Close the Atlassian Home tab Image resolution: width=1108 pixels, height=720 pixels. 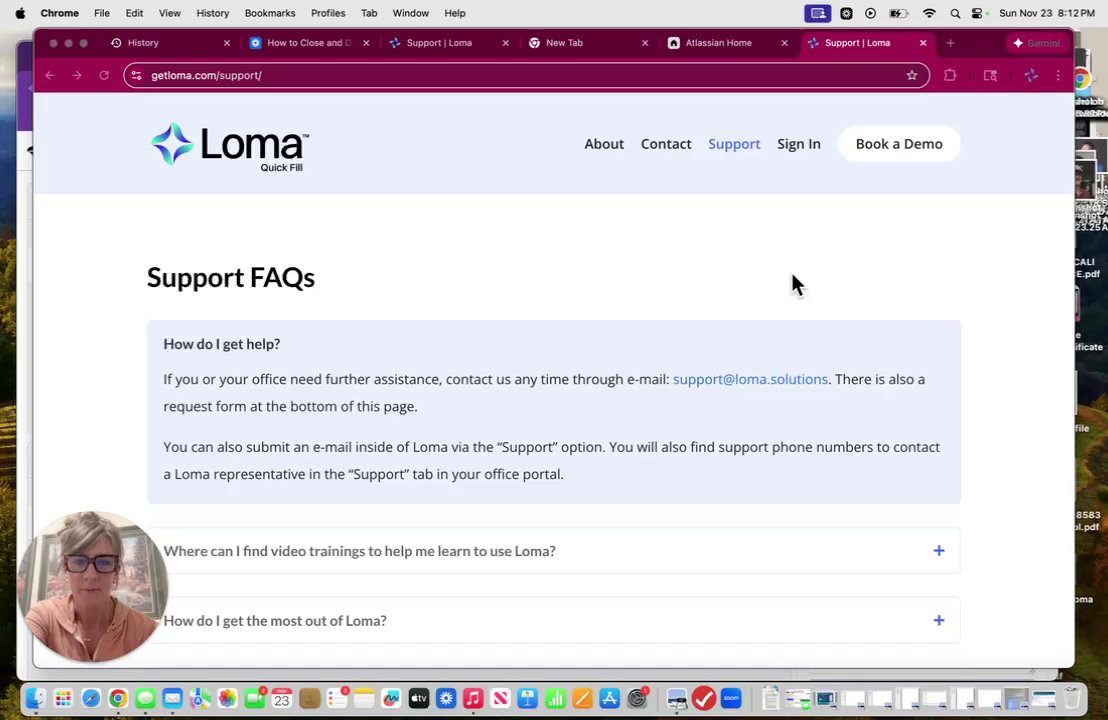pyautogui.click(x=784, y=42)
